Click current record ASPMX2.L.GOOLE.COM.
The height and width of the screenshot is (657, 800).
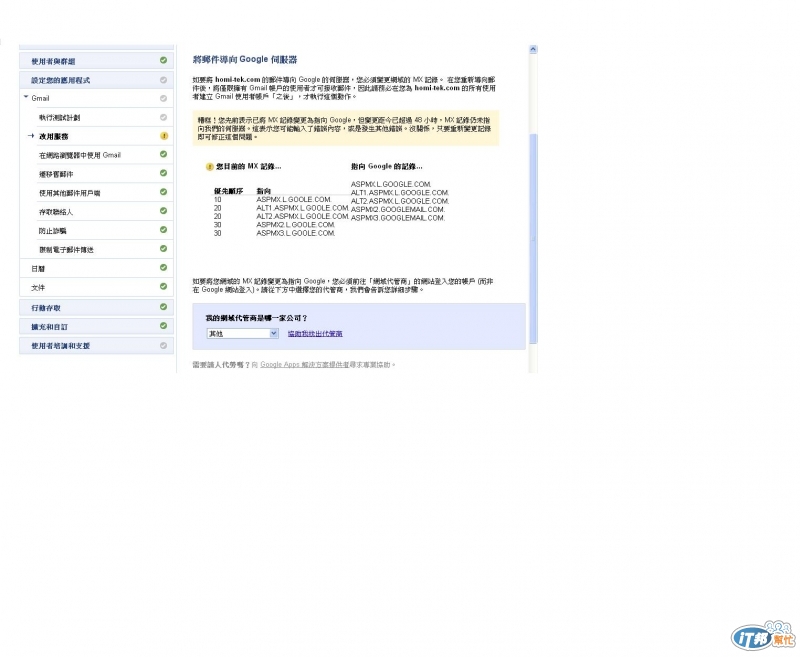click(x=295, y=224)
